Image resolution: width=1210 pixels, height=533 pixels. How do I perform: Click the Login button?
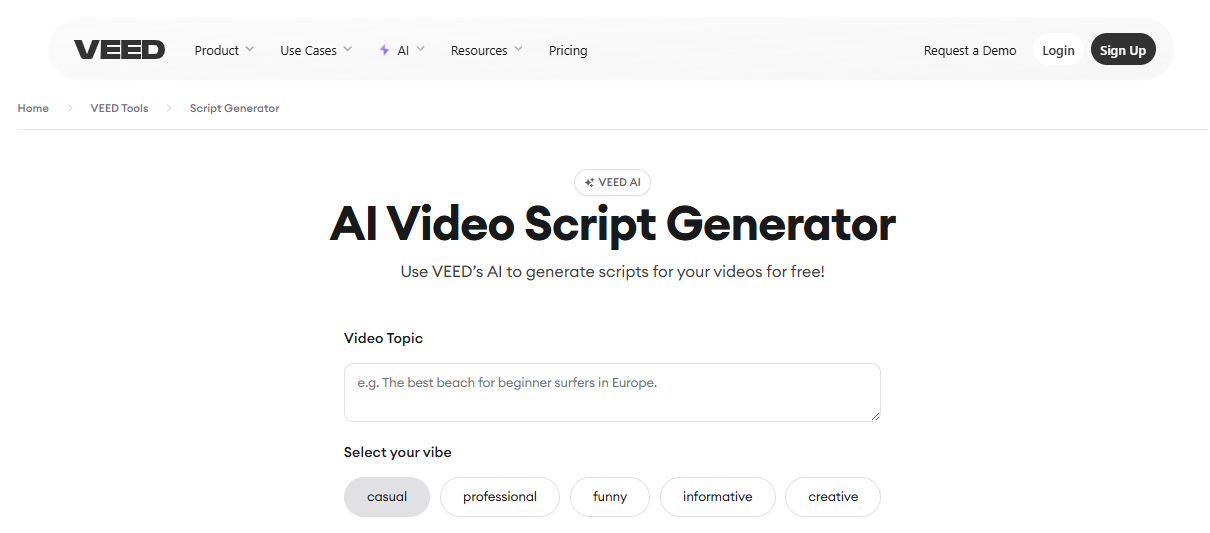[x=1058, y=50]
